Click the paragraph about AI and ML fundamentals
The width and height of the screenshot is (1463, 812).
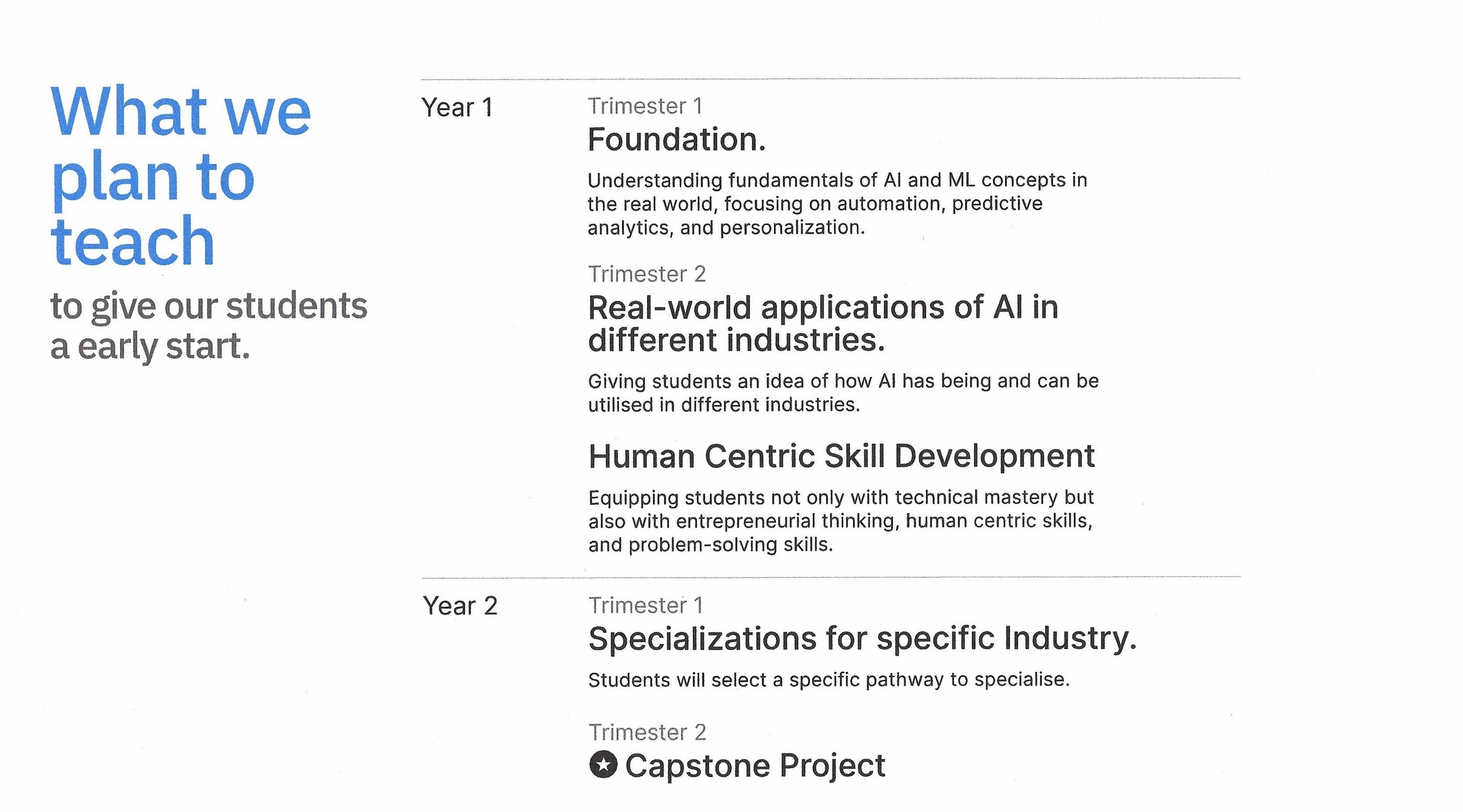tap(837, 204)
